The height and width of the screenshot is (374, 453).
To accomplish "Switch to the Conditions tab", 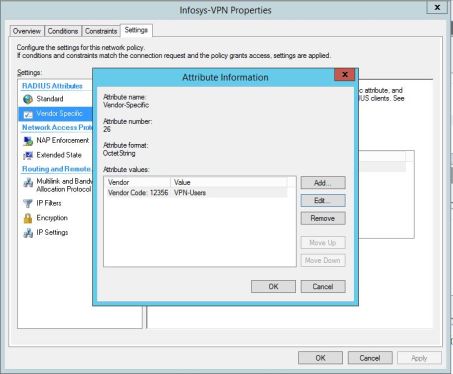I will (63, 31).
